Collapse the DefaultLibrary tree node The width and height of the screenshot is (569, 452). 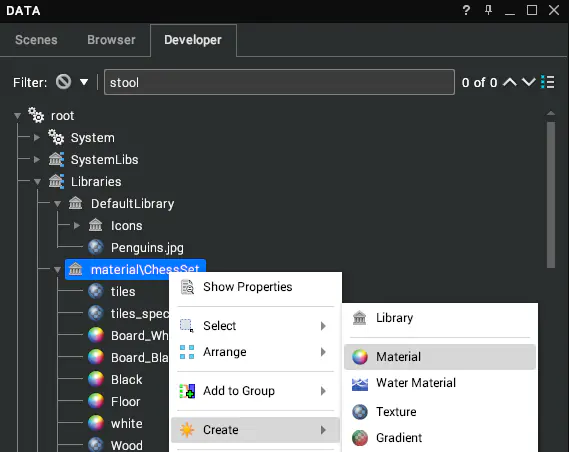(x=57, y=204)
